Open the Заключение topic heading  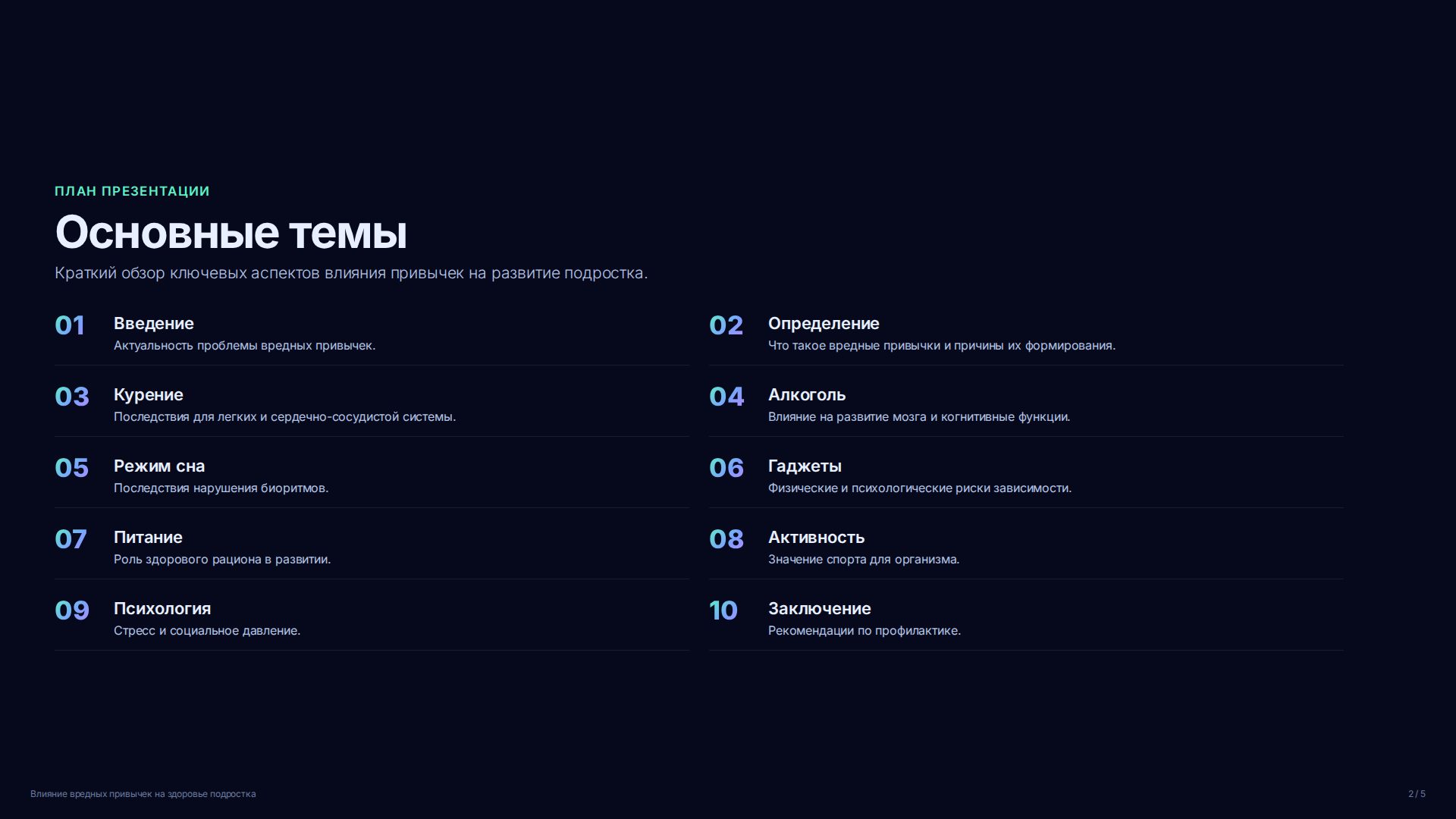point(819,609)
